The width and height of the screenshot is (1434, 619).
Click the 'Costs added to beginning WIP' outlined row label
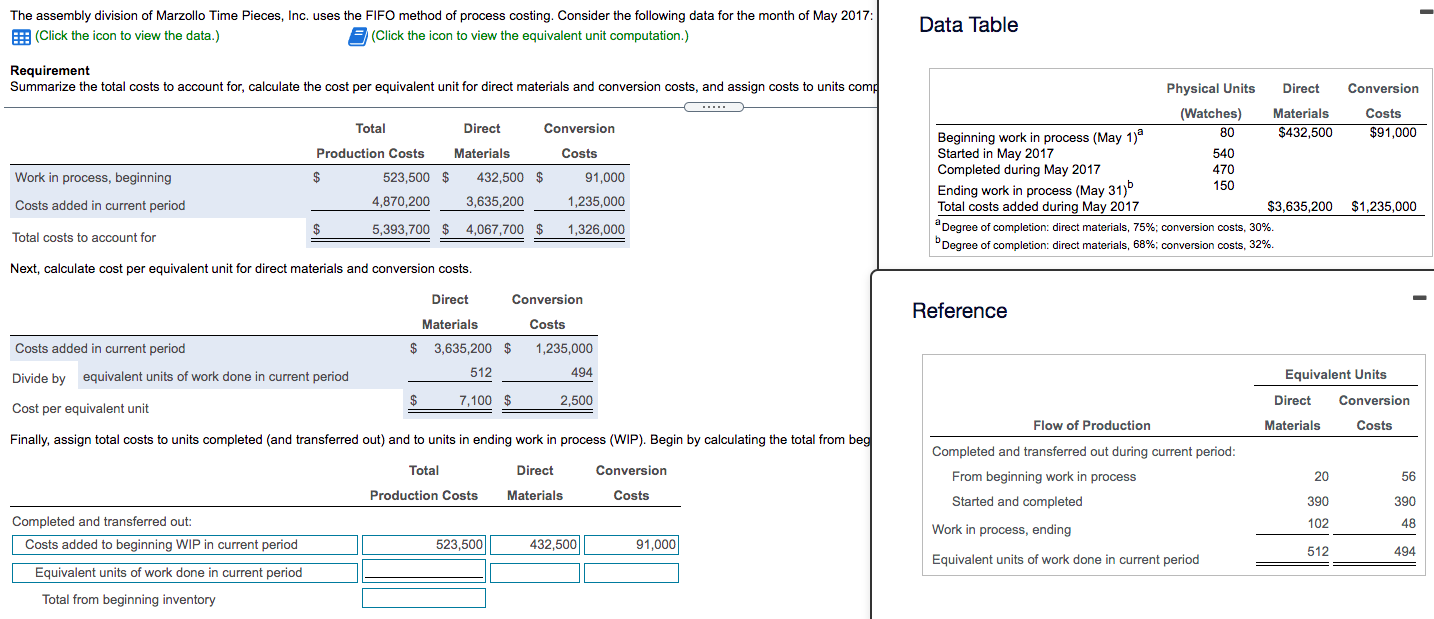(184, 544)
